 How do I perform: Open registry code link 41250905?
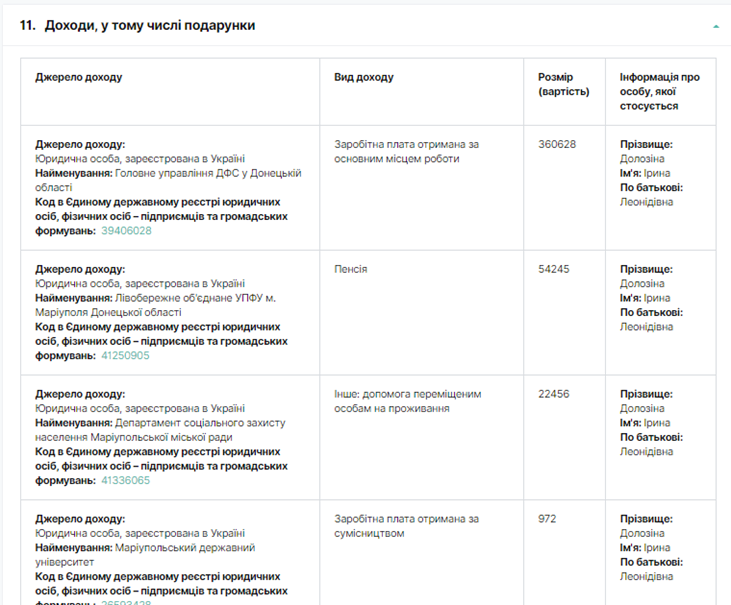126,355
